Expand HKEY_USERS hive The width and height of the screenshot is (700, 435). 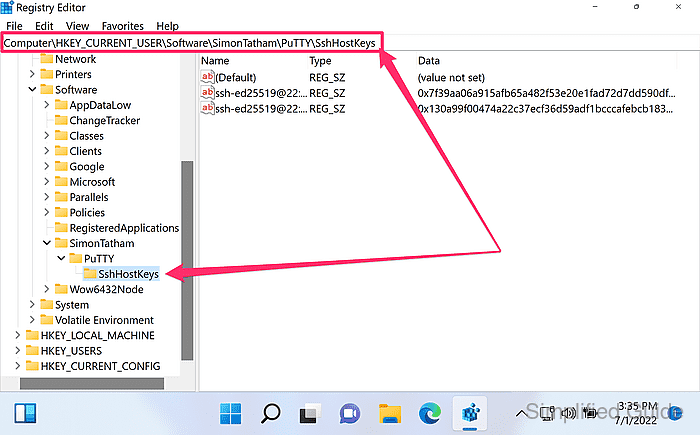pyautogui.click(x=17, y=351)
